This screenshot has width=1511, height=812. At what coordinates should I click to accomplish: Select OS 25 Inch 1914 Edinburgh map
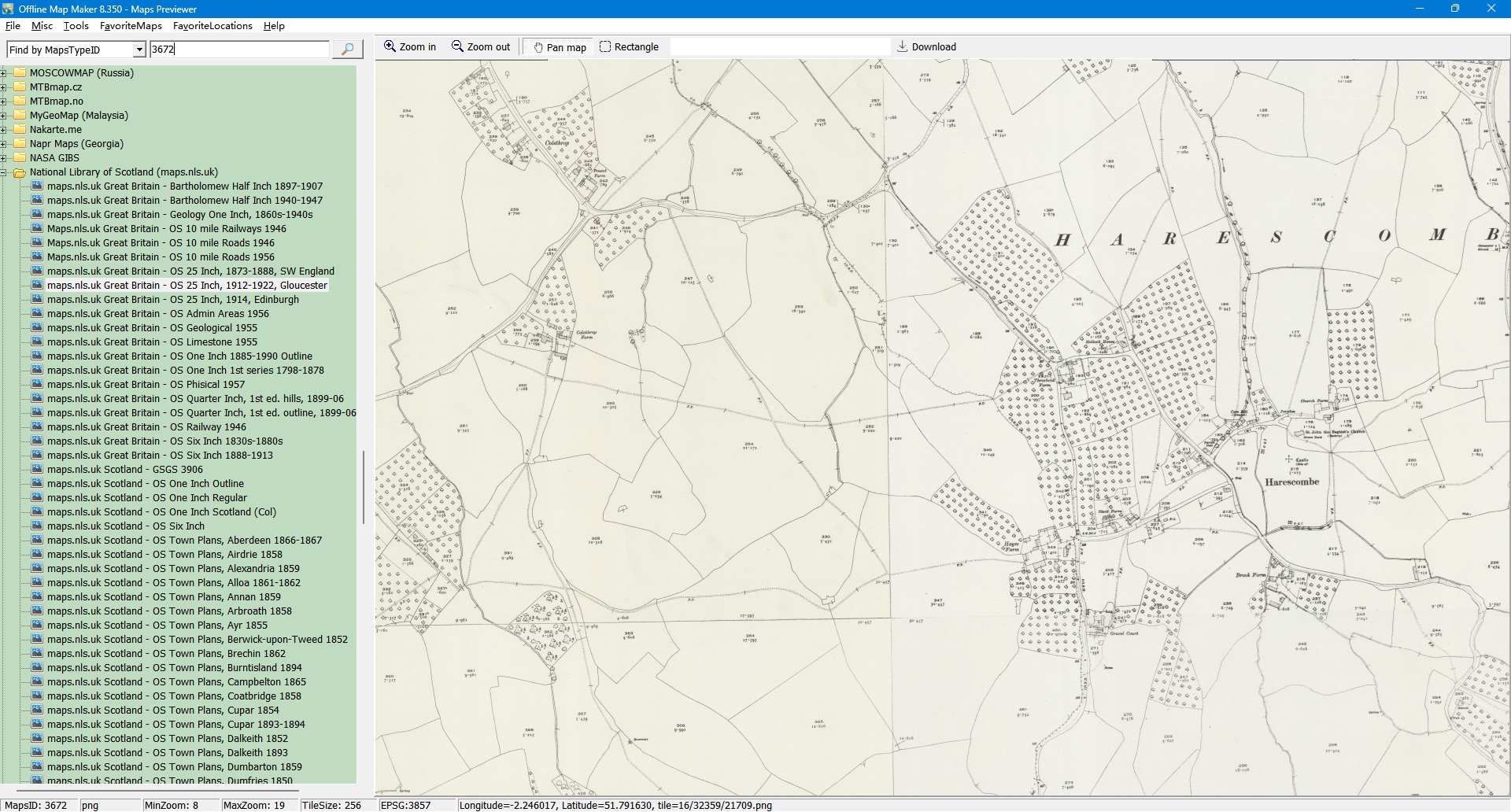point(172,300)
